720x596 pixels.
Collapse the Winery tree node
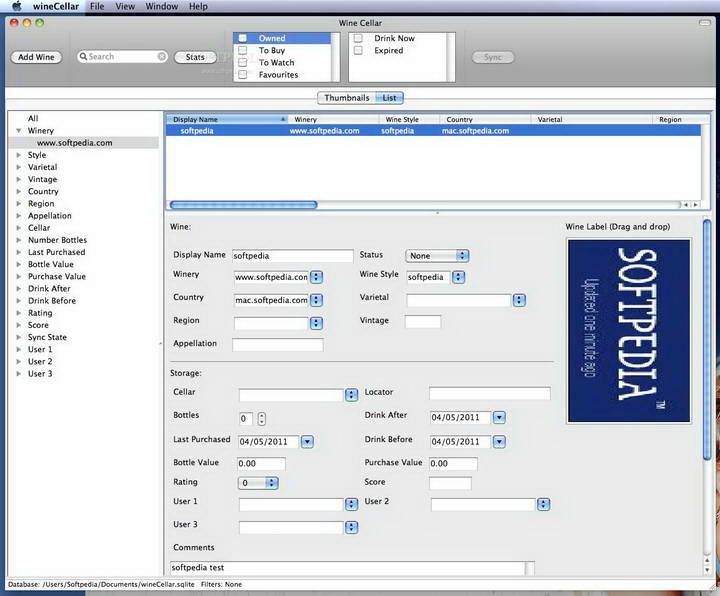tap(19, 131)
